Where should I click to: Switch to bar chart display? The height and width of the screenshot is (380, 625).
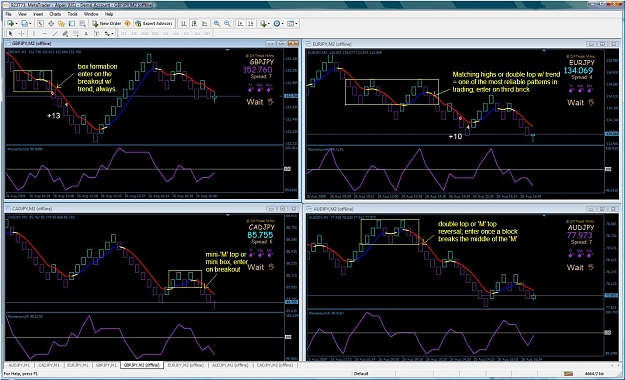point(184,24)
